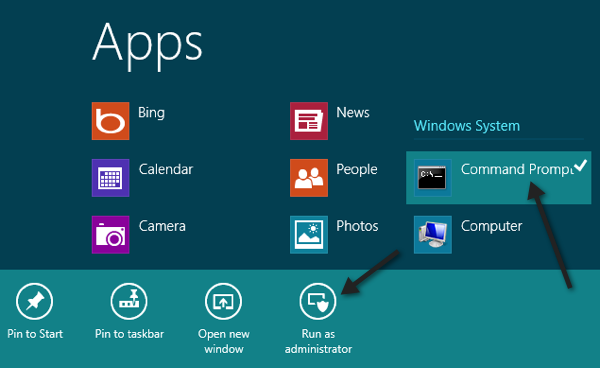Open the Camera app tile
The image size is (600, 368).
tap(110, 234)
